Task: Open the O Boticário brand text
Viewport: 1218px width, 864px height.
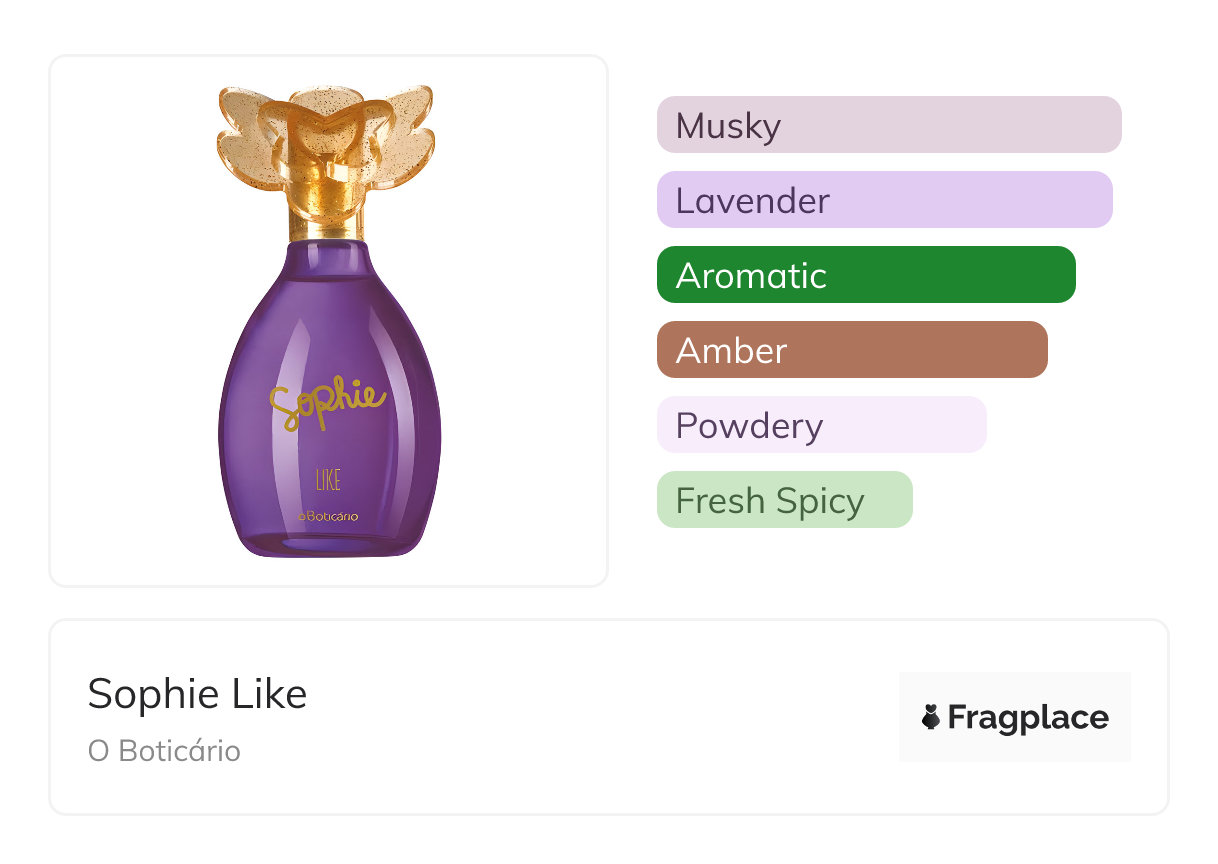Action: [x=164, y=751]
